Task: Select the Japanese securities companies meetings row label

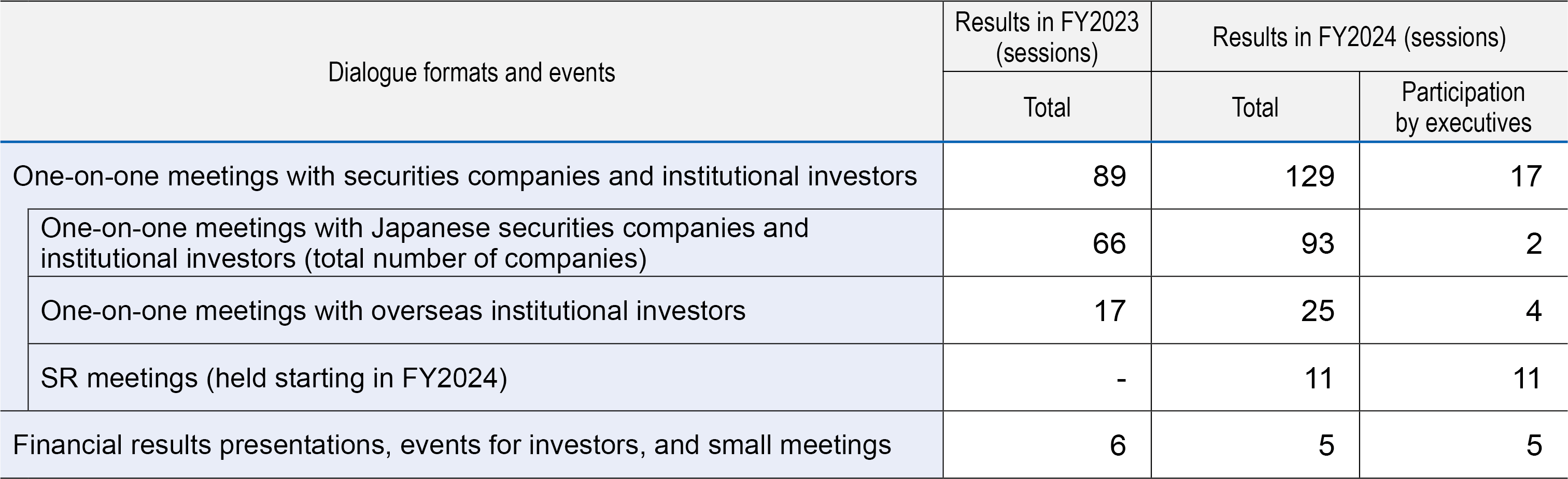Action: [x=424, y=243]
